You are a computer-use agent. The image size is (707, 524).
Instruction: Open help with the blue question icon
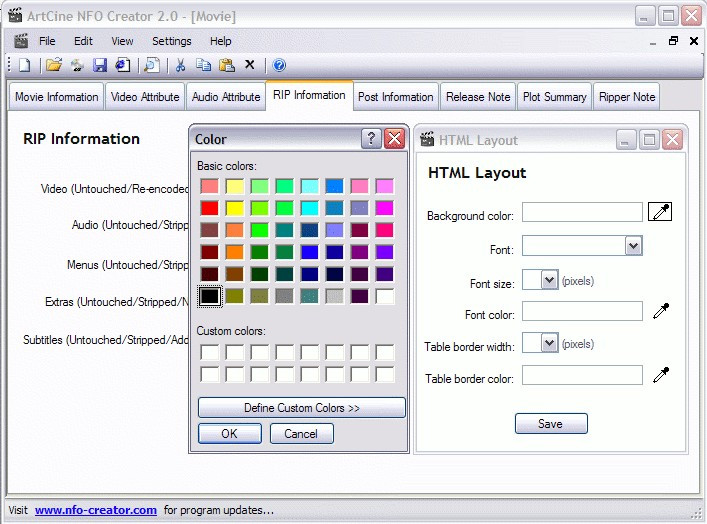pyautogui.click(x=279, y=65)
